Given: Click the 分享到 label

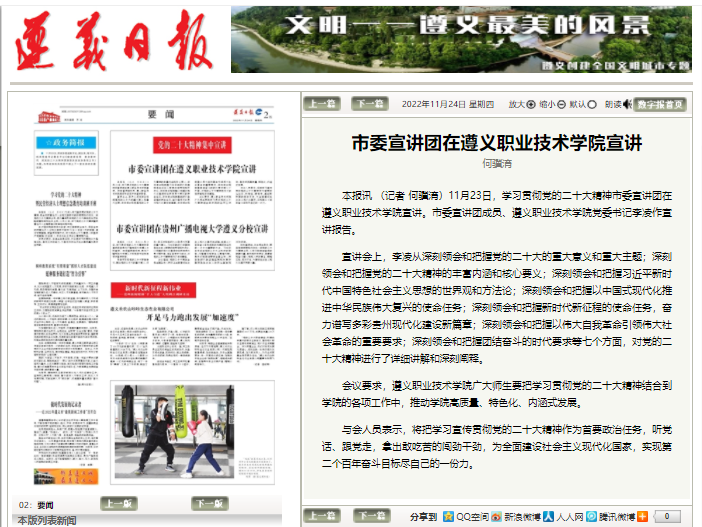Looking at the screenshot, I should click(x=423, y=517).
